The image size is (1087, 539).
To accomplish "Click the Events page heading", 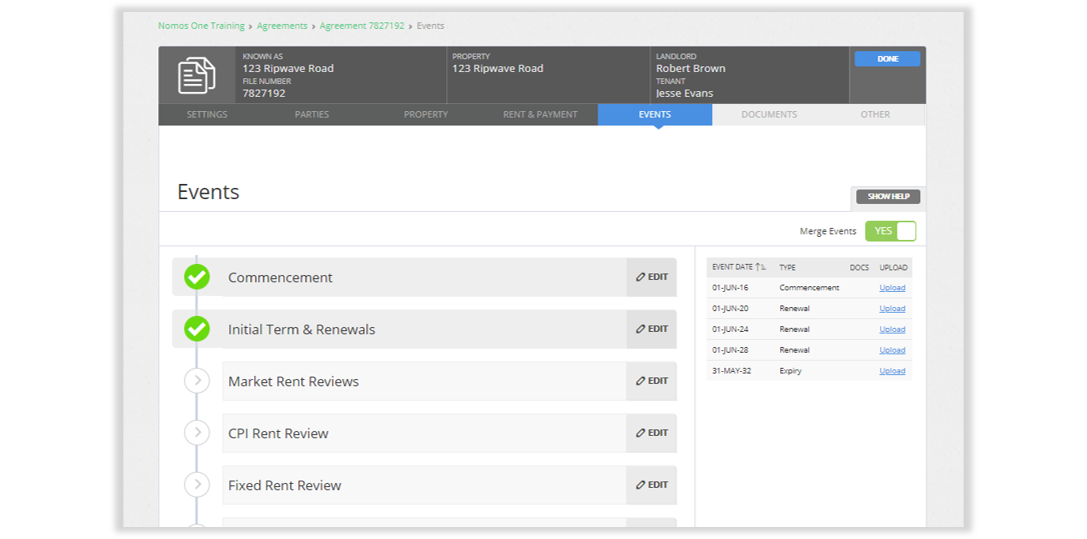I will click(208, 192).
